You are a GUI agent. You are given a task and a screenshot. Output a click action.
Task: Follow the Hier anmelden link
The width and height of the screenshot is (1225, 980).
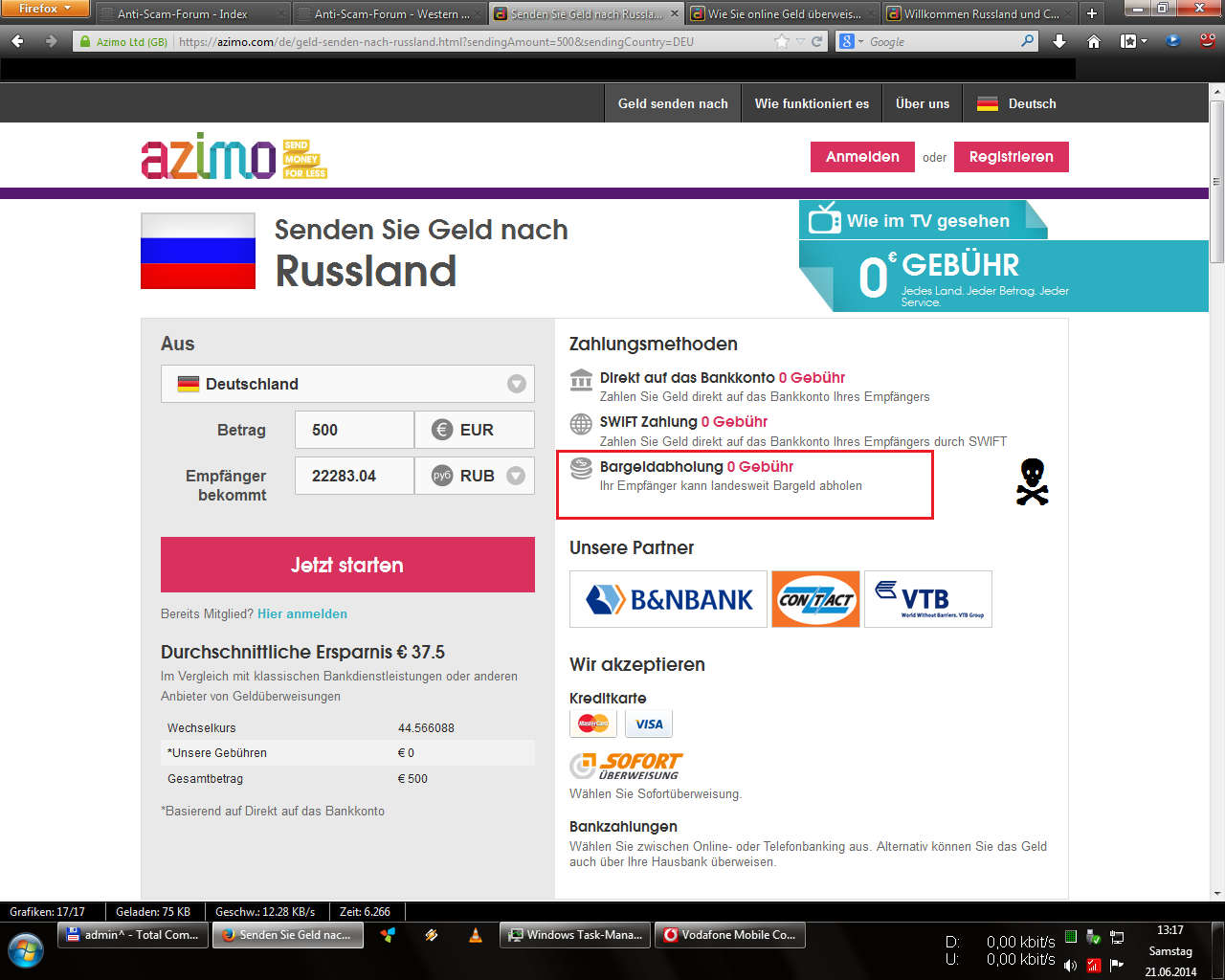[302, 613]
